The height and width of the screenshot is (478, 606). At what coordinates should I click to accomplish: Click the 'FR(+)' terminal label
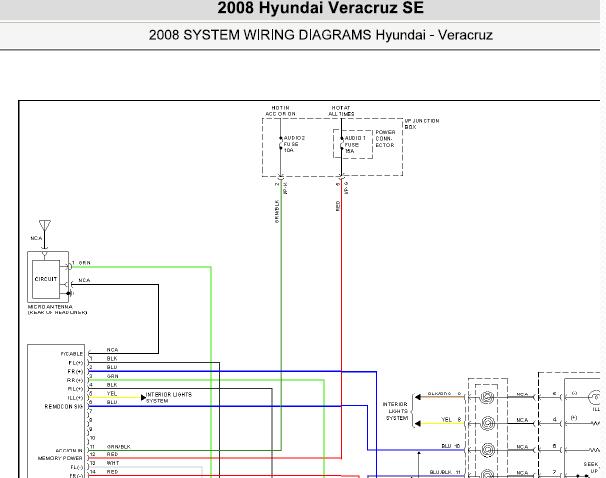pyautogui.click(x=75, y=372)
